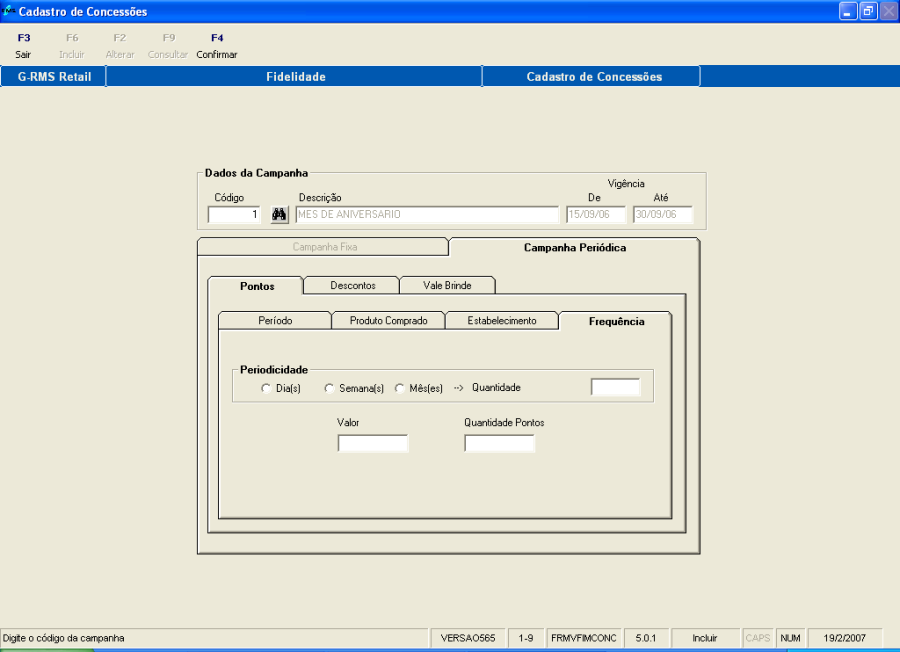Click the Fidelidade header section
This screenshot has width=900, height=652.
[295, 77]
